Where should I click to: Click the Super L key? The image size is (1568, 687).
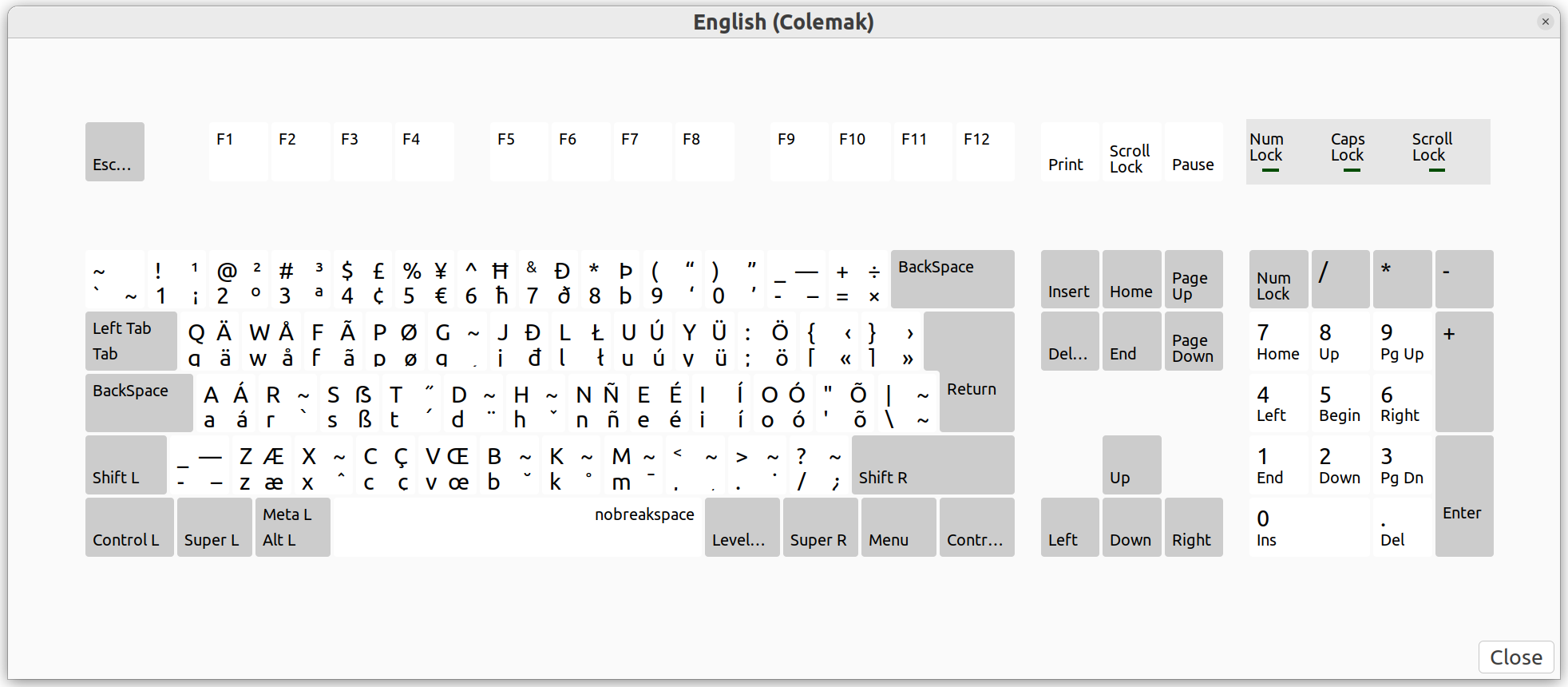click(215, 527)
